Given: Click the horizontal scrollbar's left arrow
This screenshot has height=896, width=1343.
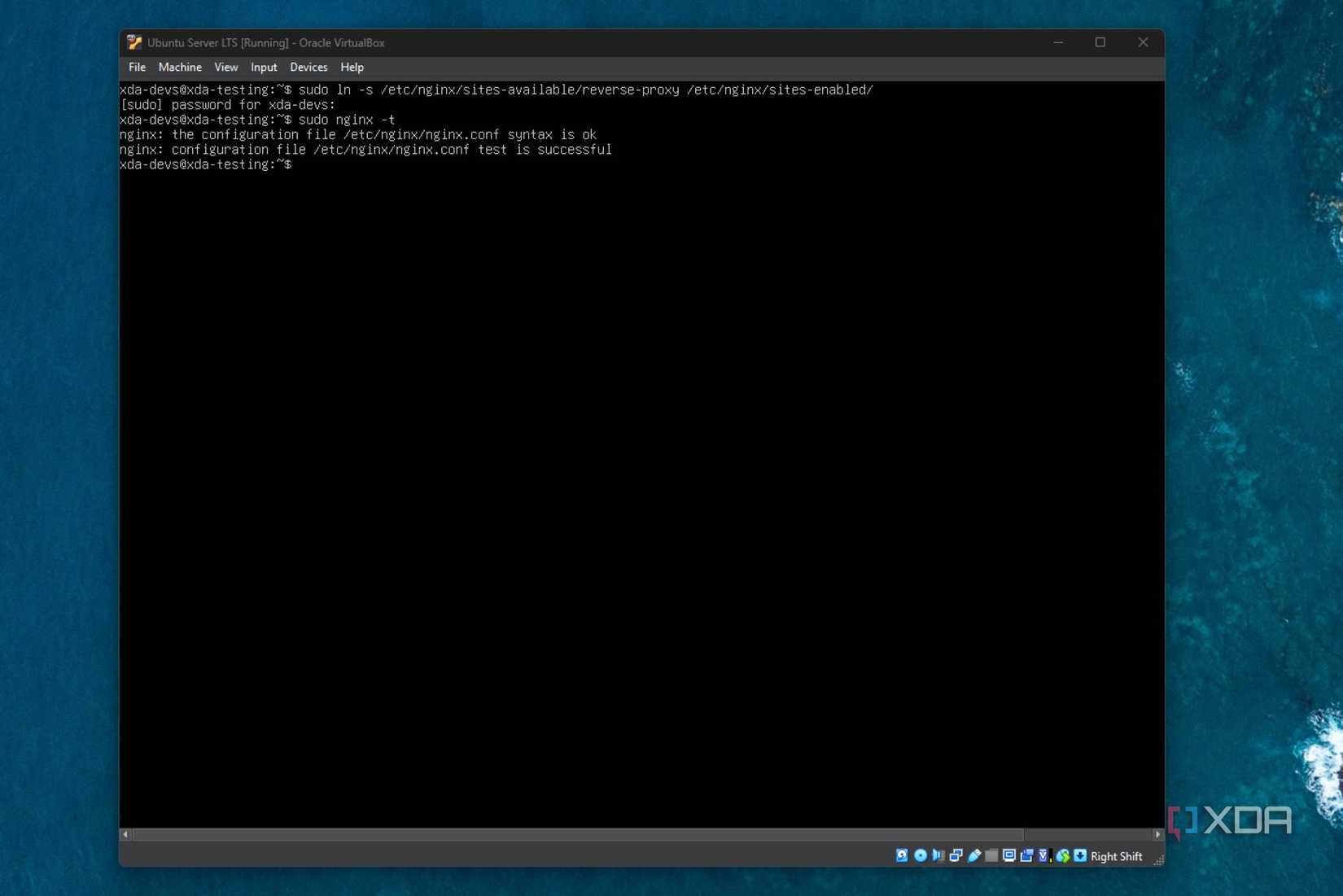Looking at the screenshot, I should tap(124, 834).
